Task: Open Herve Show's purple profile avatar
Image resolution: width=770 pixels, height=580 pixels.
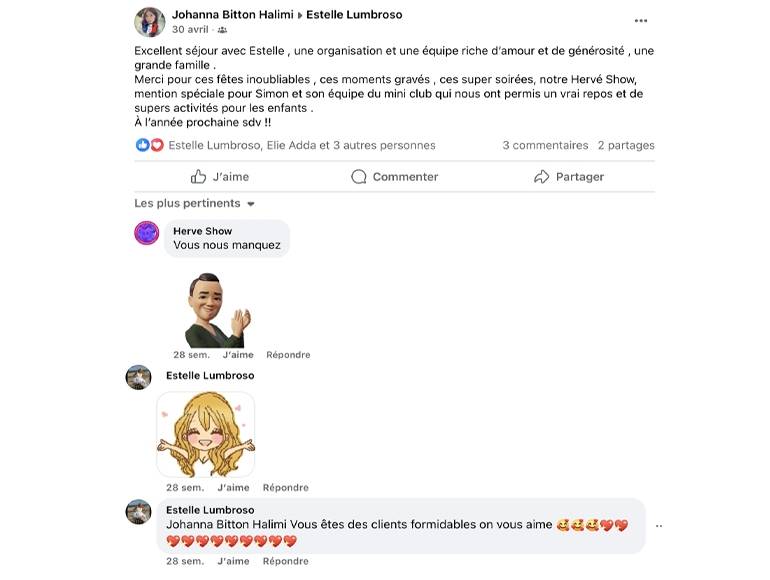Action: tap(146, 233)
